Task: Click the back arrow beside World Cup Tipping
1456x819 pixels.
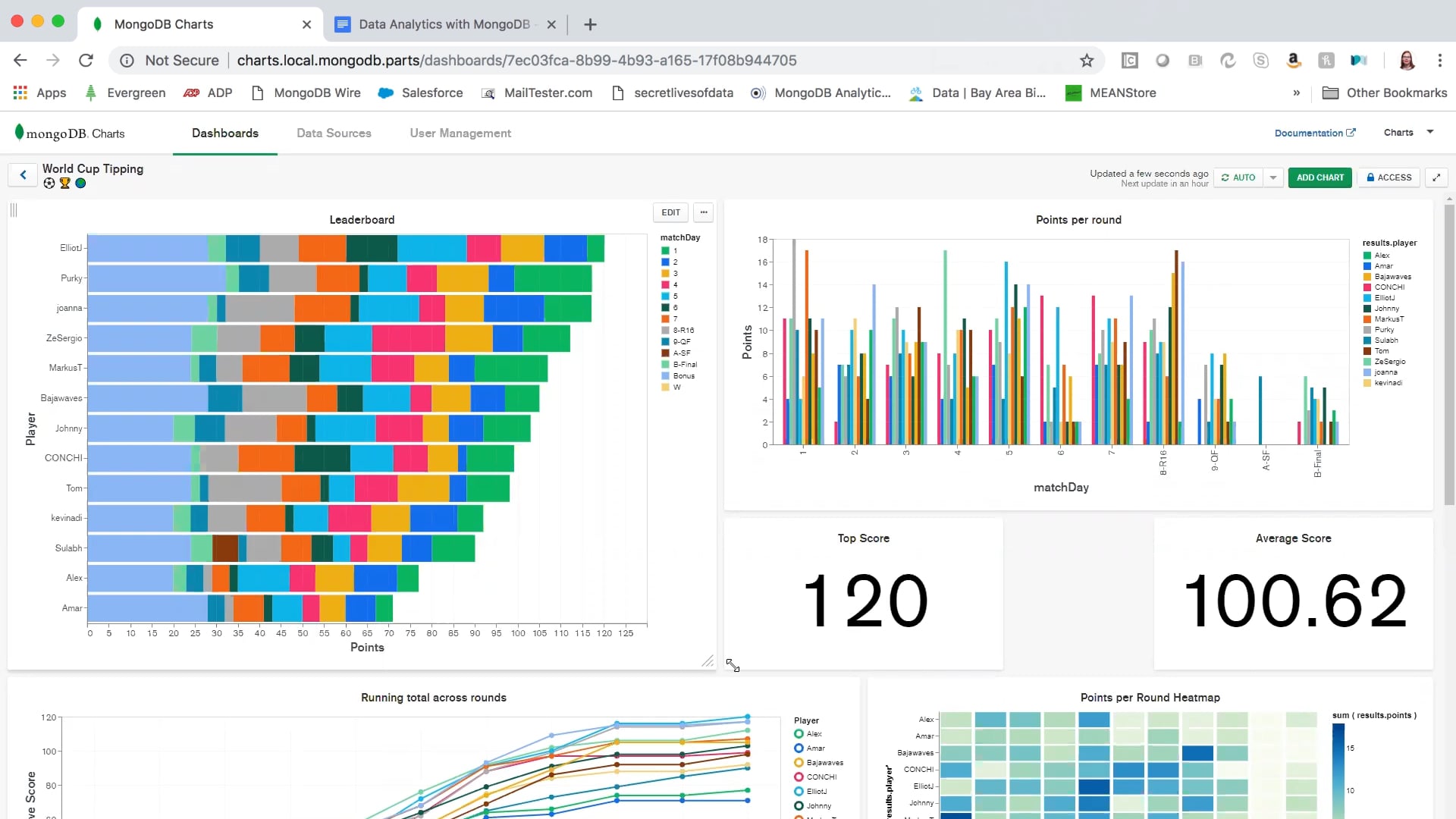Action: pyautogui.click(x=22, y=174)
